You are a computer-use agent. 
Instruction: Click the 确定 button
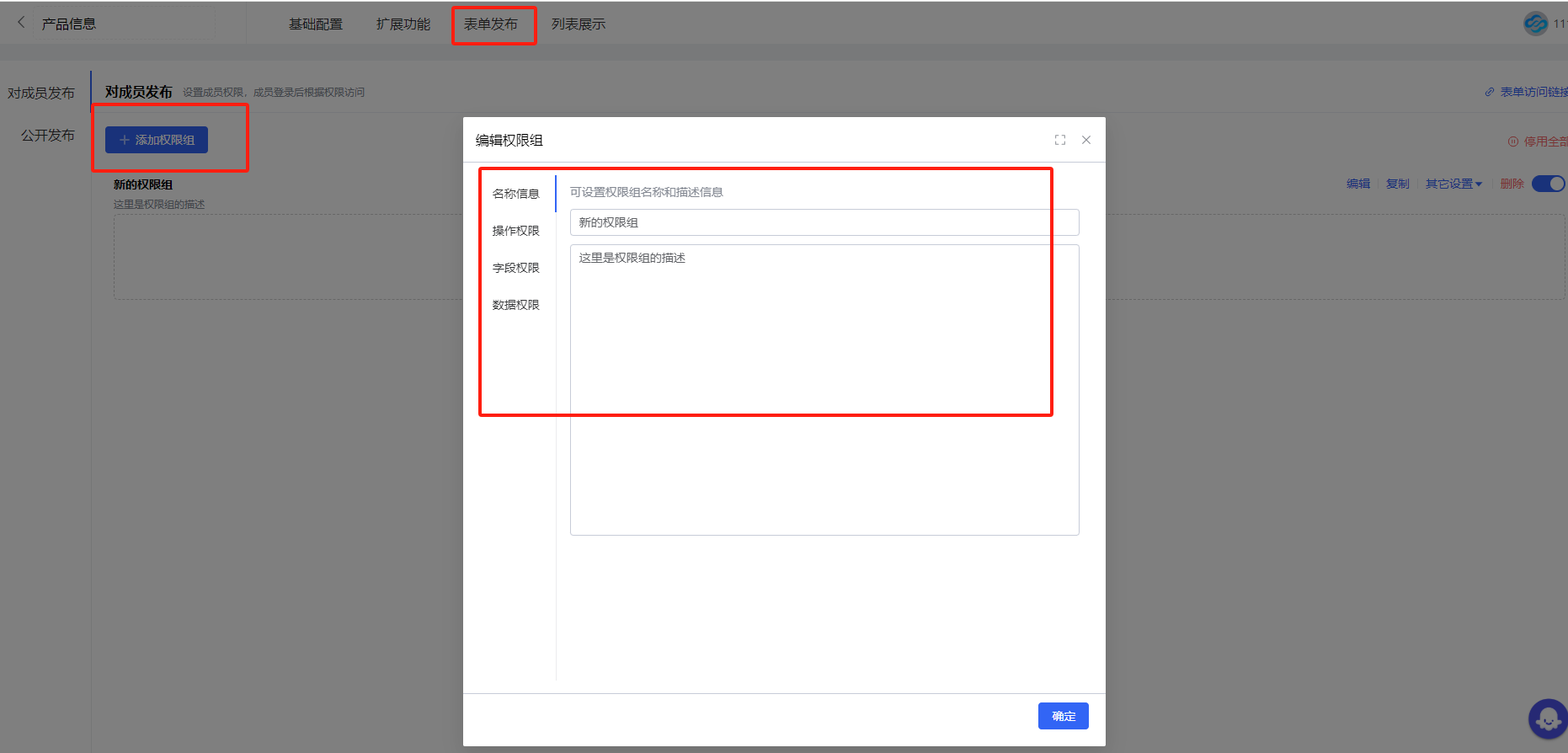coord(1063,716)
